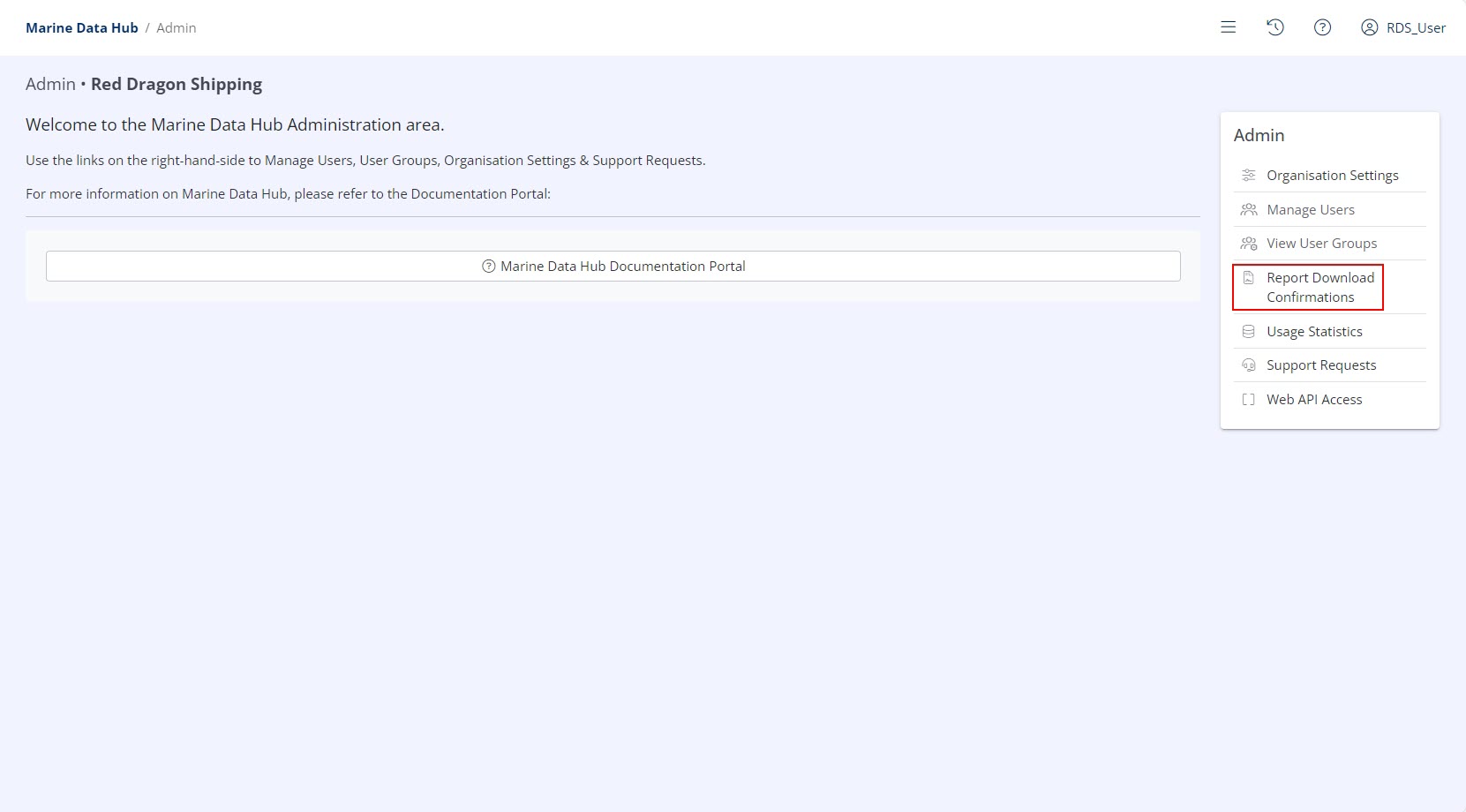
Task: Click the history clock icon
Action: (1274, 27)
